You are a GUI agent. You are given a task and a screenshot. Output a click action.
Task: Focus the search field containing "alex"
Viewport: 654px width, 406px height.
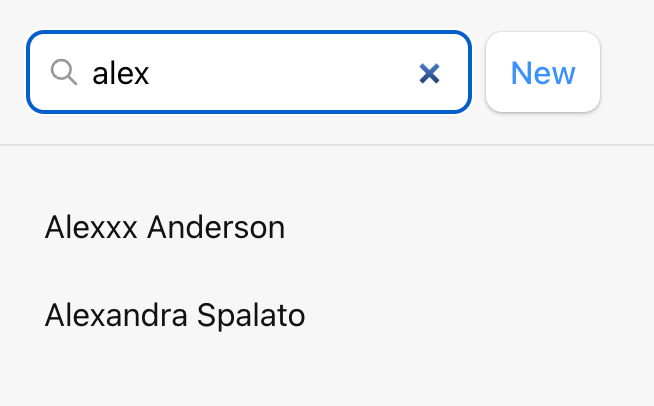pos(249,72)
